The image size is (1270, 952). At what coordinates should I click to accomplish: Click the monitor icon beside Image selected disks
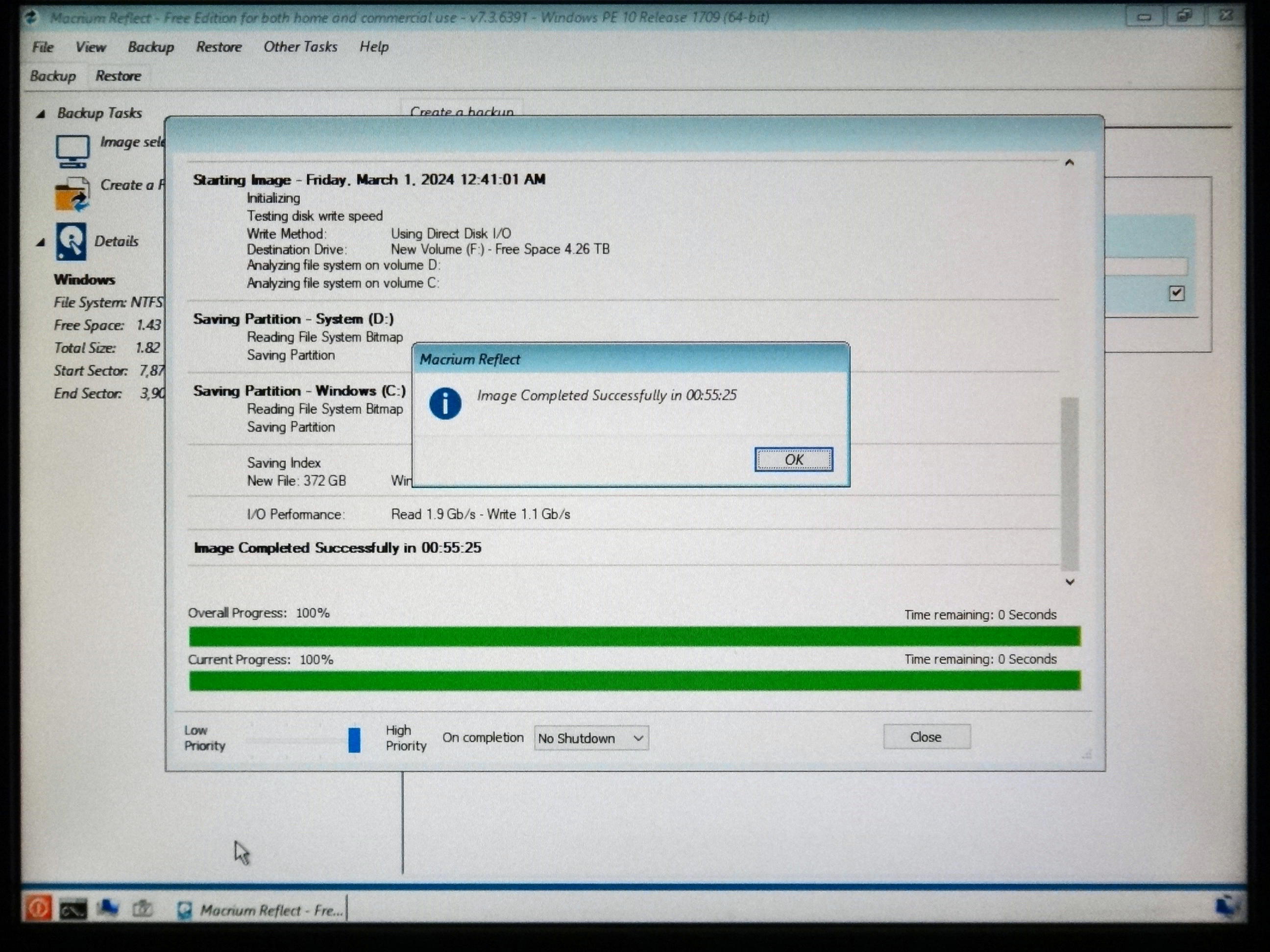pyautogui.click(x=73, y=151)
